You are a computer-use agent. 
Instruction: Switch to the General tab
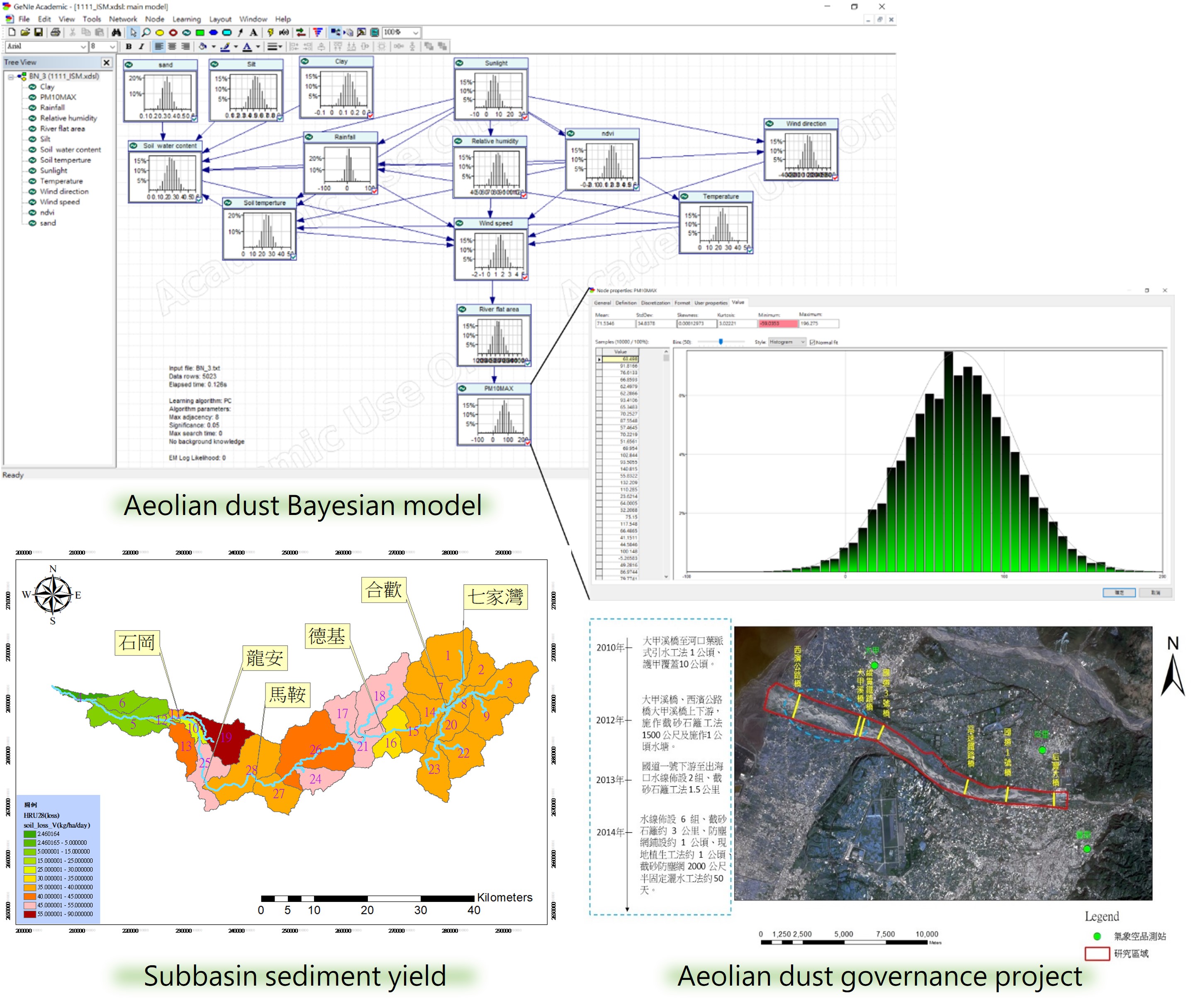[x=602, y=303]
